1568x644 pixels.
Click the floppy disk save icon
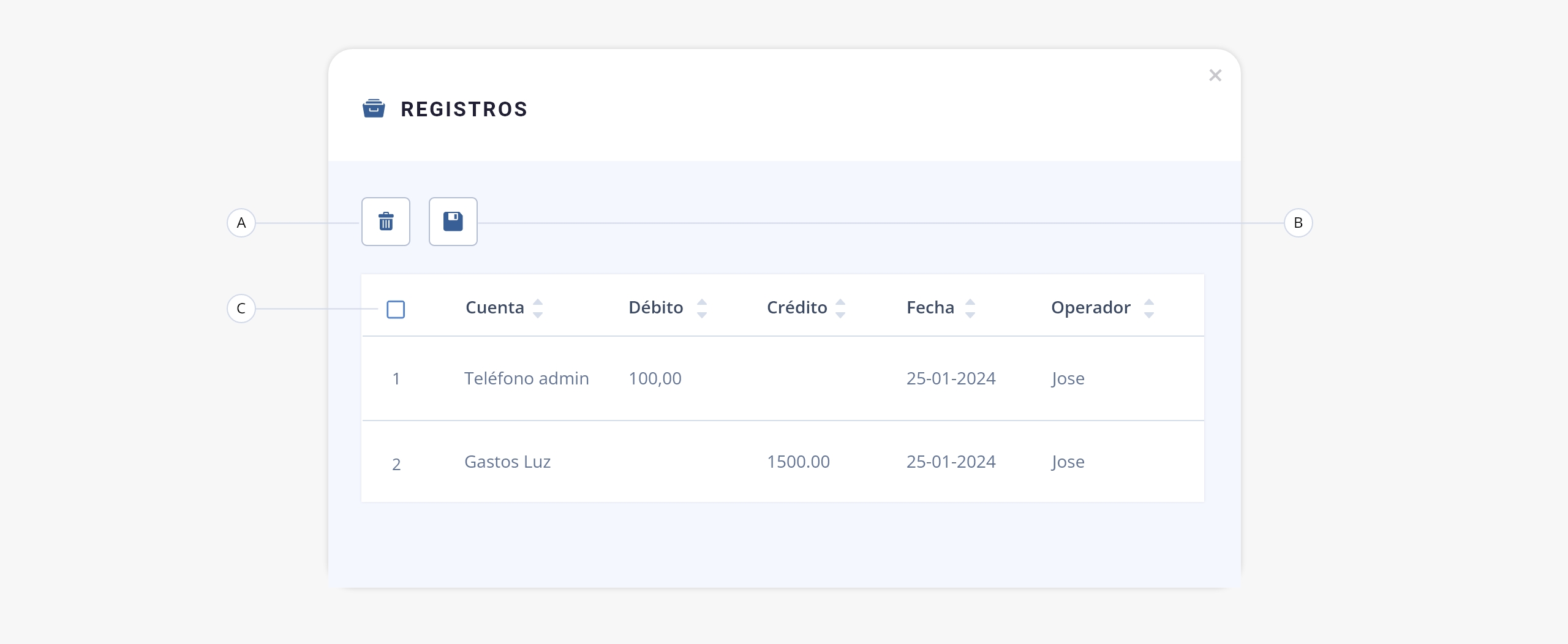tap(453, 222)
